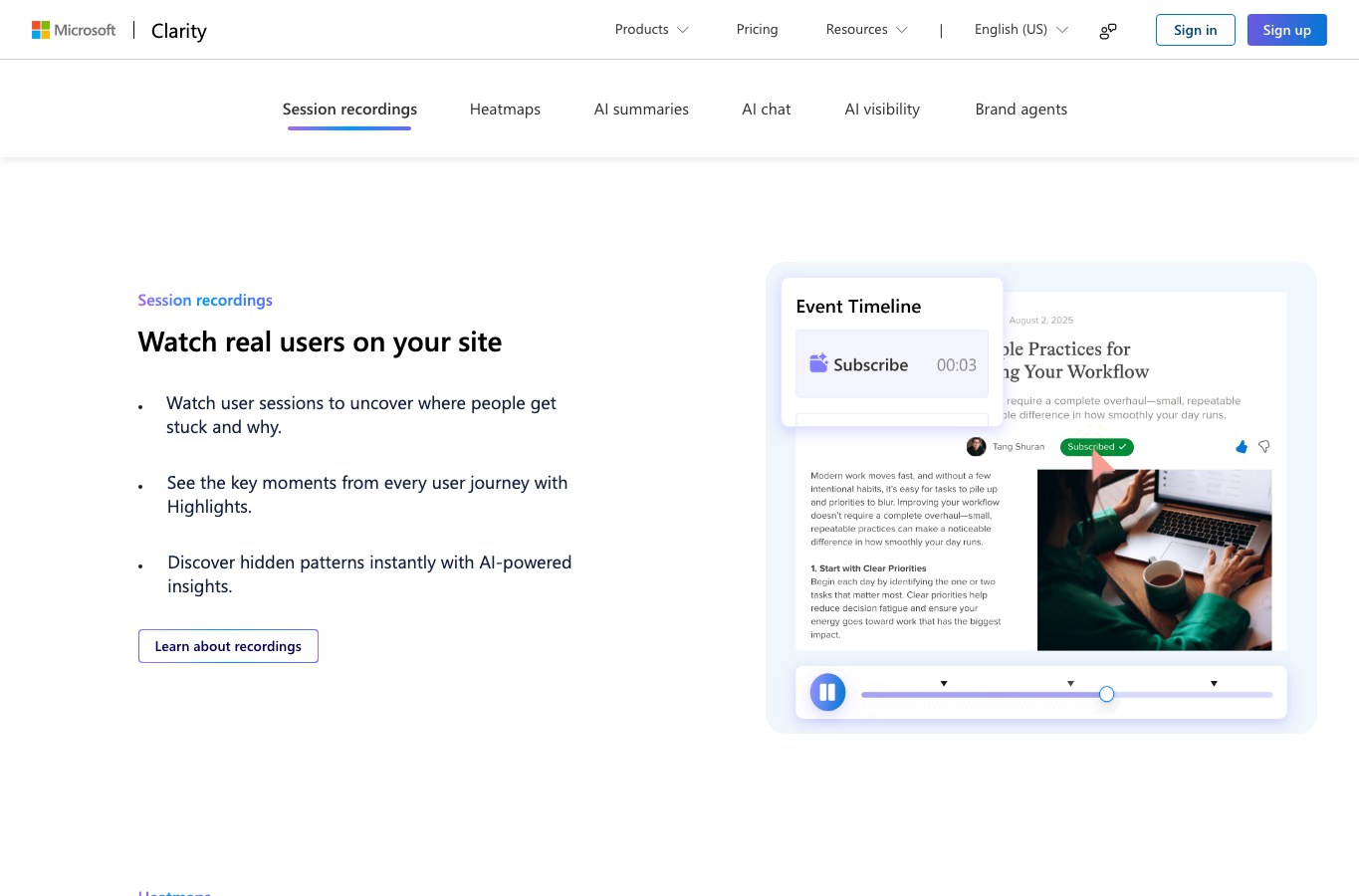This screenshot has height=896, width=1359.
Task: Expand the Products dropdown menu
Action: [x=651, y=30]
